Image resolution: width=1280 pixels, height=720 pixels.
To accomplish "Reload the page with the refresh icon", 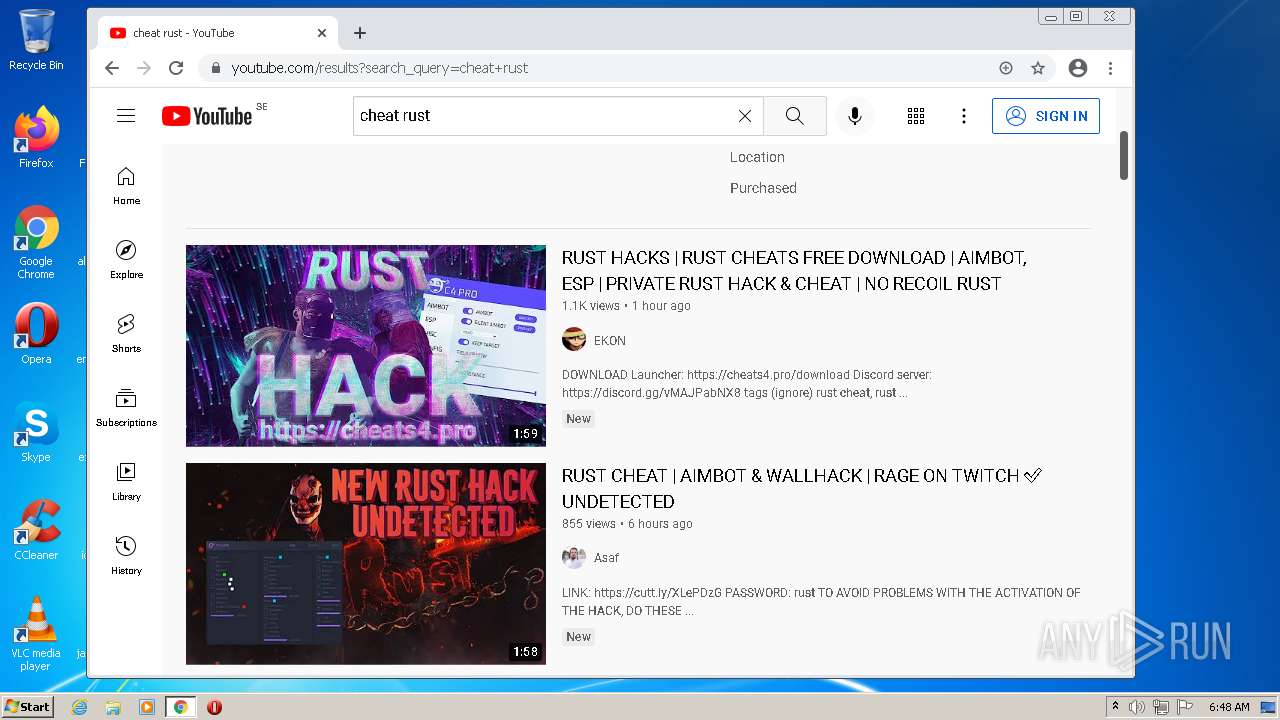I will [176, 68].
